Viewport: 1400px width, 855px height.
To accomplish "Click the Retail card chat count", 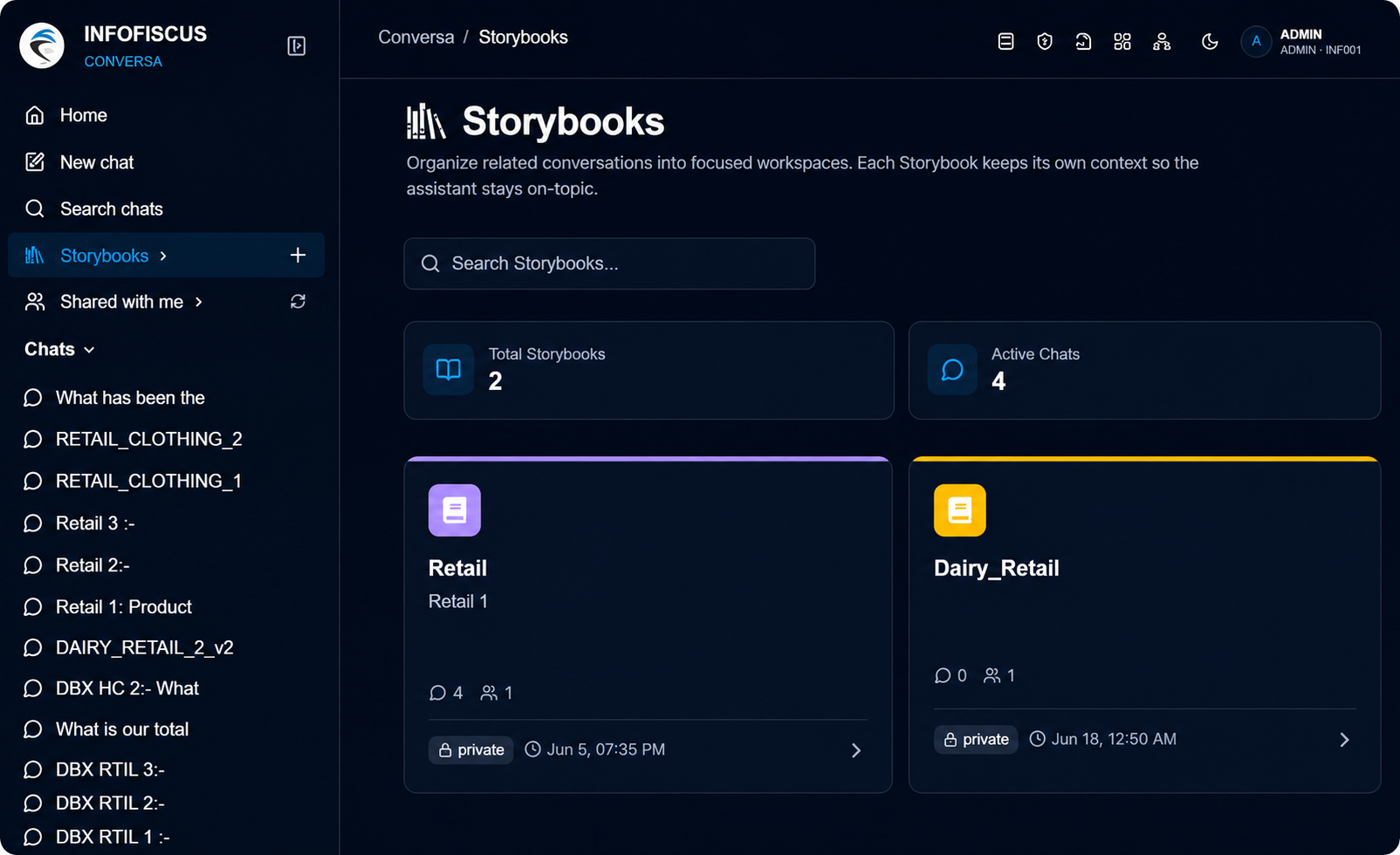I will pos(446,693).
